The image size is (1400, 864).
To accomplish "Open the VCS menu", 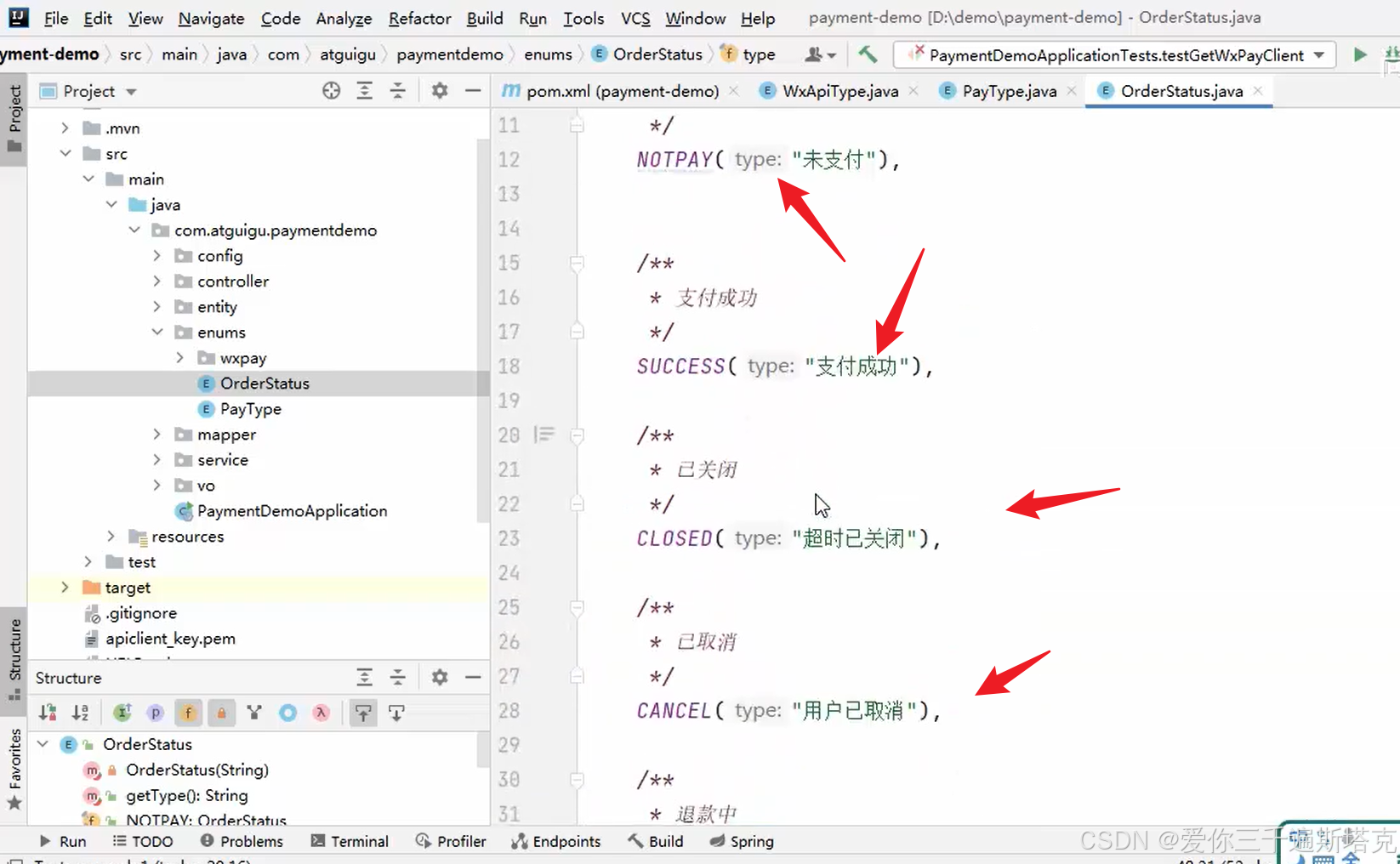I will click(x=635, y=18).
